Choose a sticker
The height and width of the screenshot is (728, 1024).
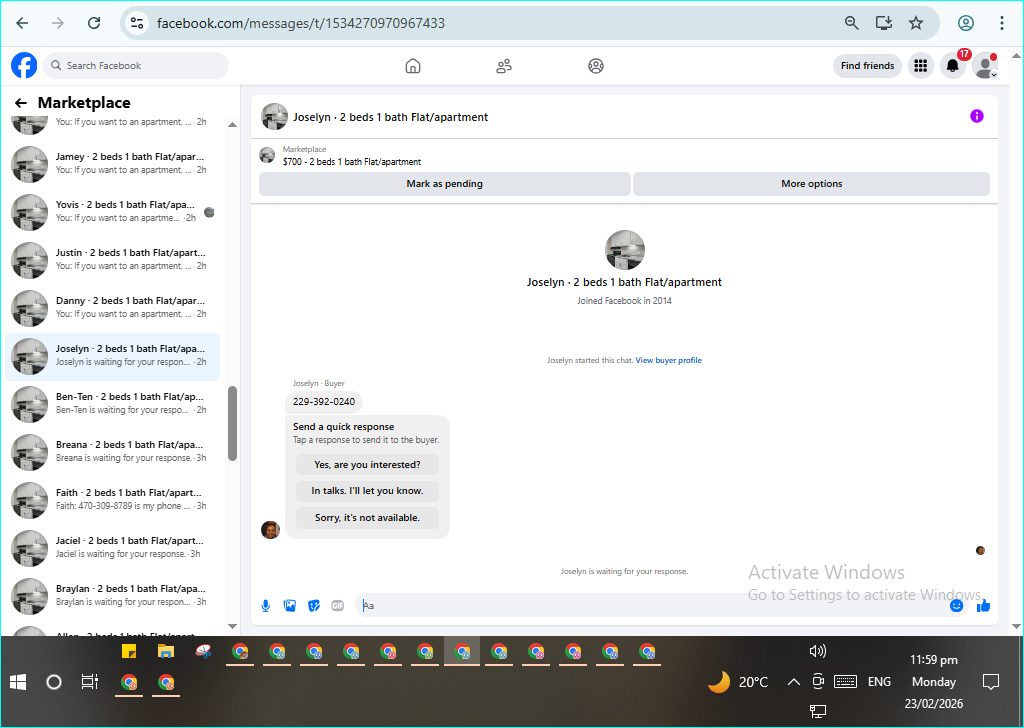tap(313, 606)
